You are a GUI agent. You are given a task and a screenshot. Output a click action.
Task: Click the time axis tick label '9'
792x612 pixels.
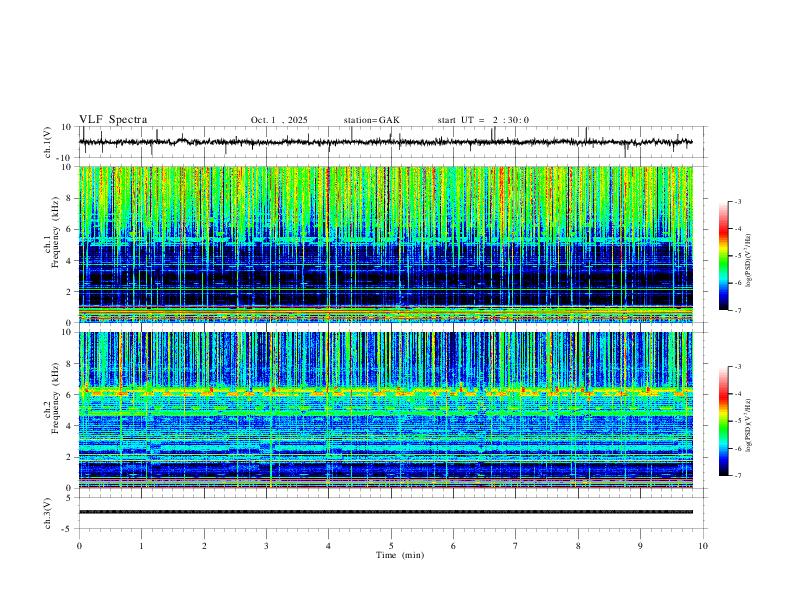[640, 546]
